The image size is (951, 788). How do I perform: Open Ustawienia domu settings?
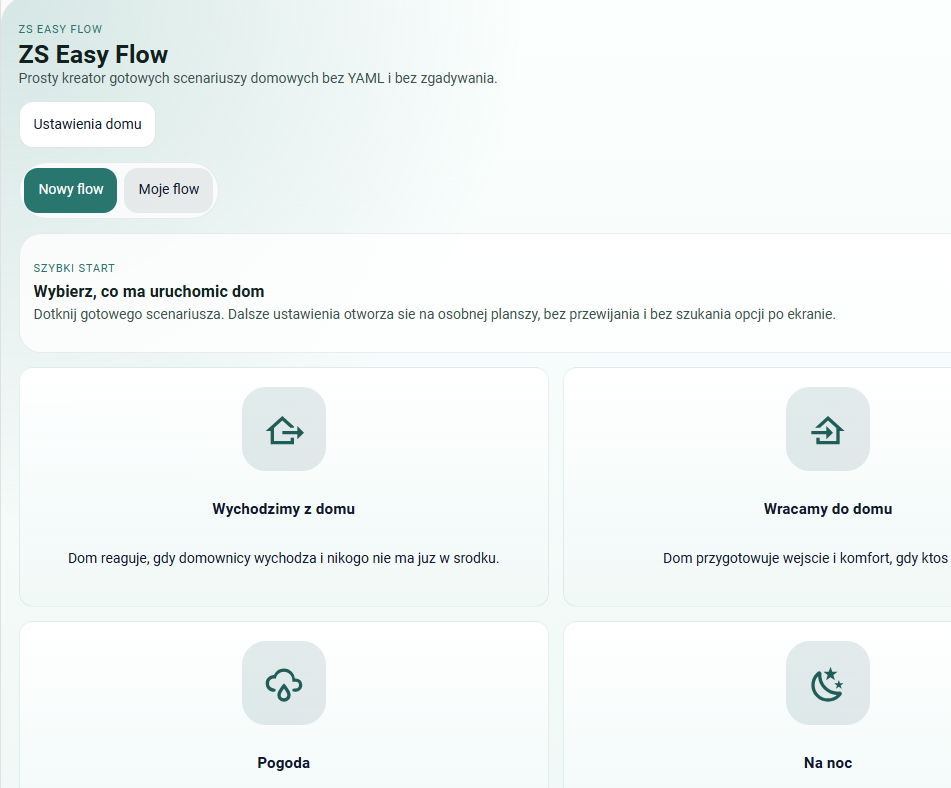(87, 124)
